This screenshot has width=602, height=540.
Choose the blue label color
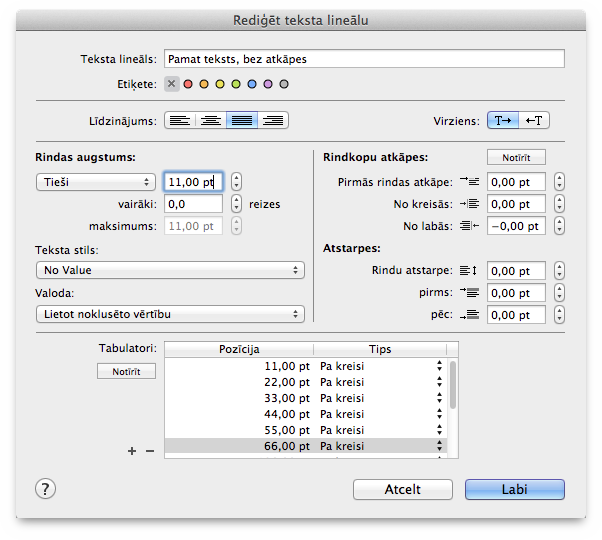(x=252, y=84)
